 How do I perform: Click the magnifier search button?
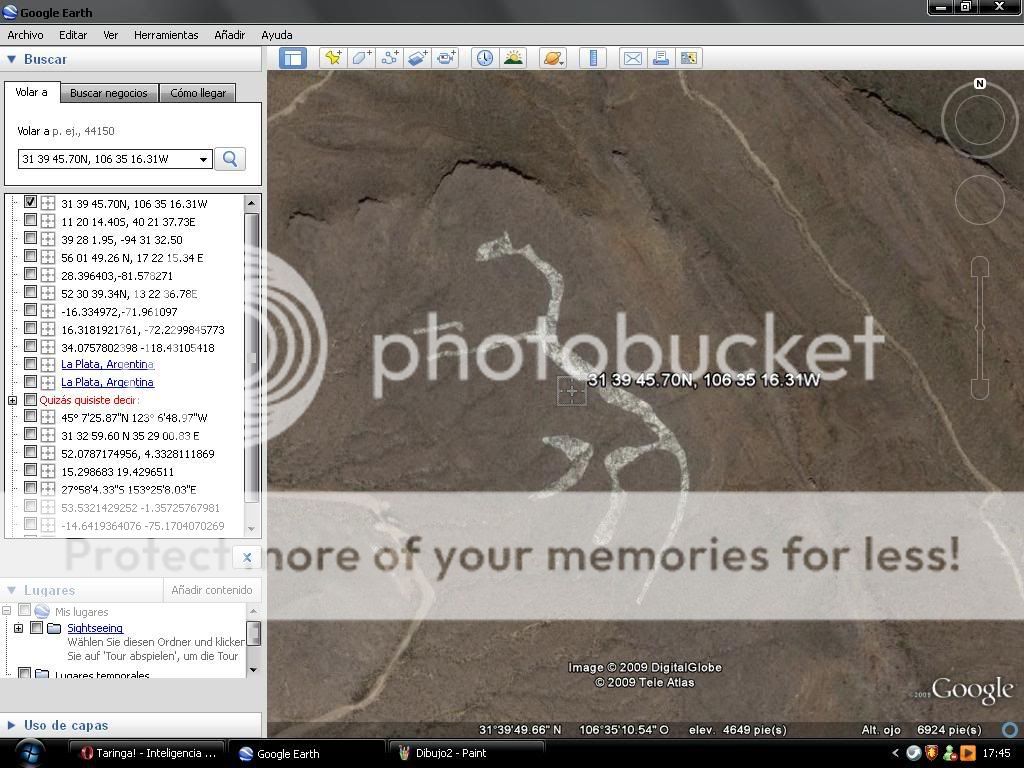(230, 159)
